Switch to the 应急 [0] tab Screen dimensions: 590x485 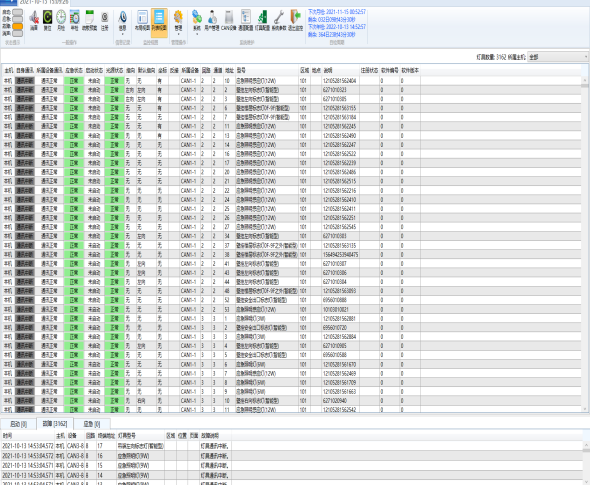[x=92, y=424]
